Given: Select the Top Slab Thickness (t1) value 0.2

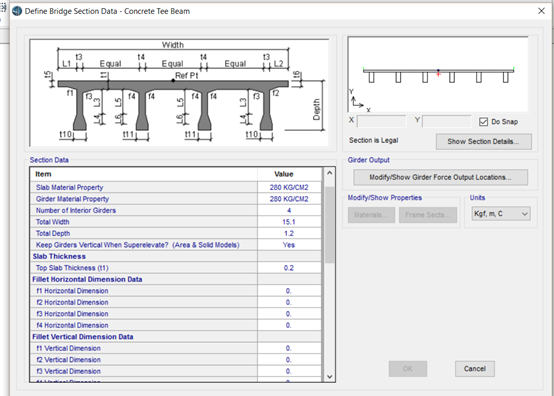Looking at the screenshot, I should (x=289, y=268).
